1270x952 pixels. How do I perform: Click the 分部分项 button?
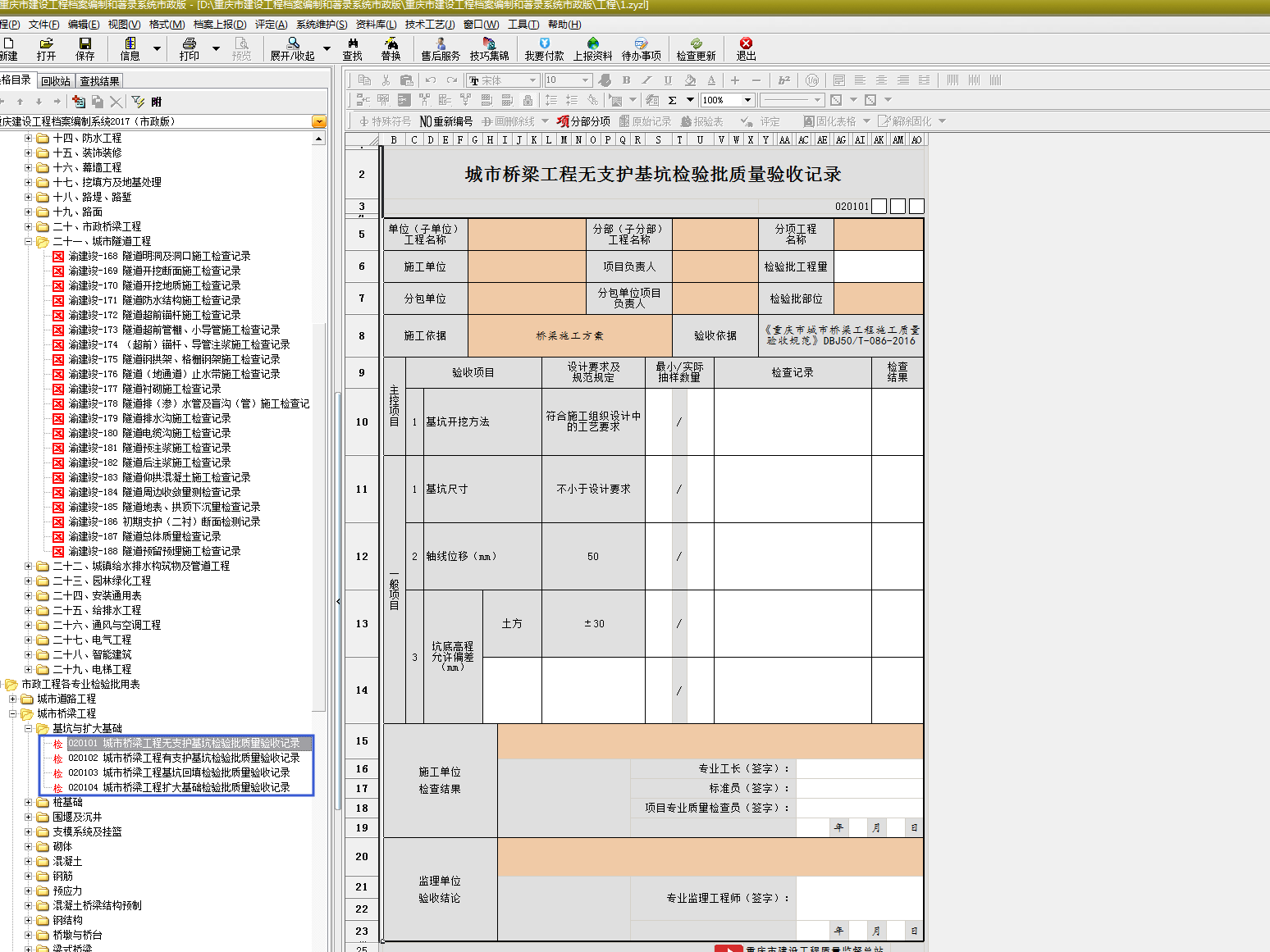tap(582, 121)
